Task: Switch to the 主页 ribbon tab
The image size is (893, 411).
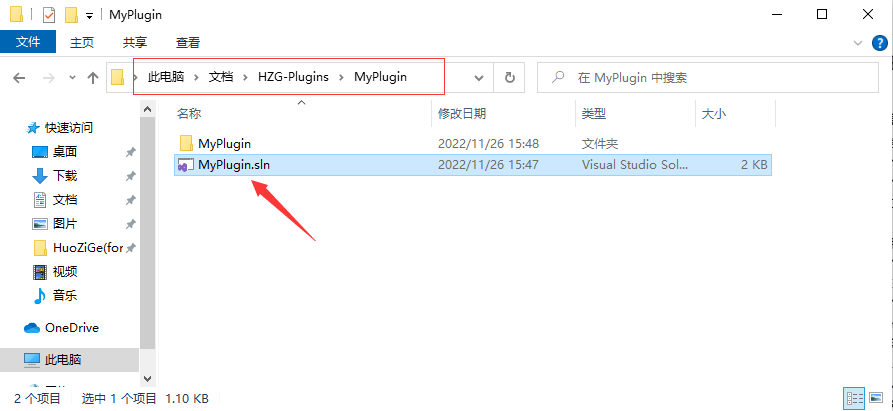Action: tap(81, 42)
